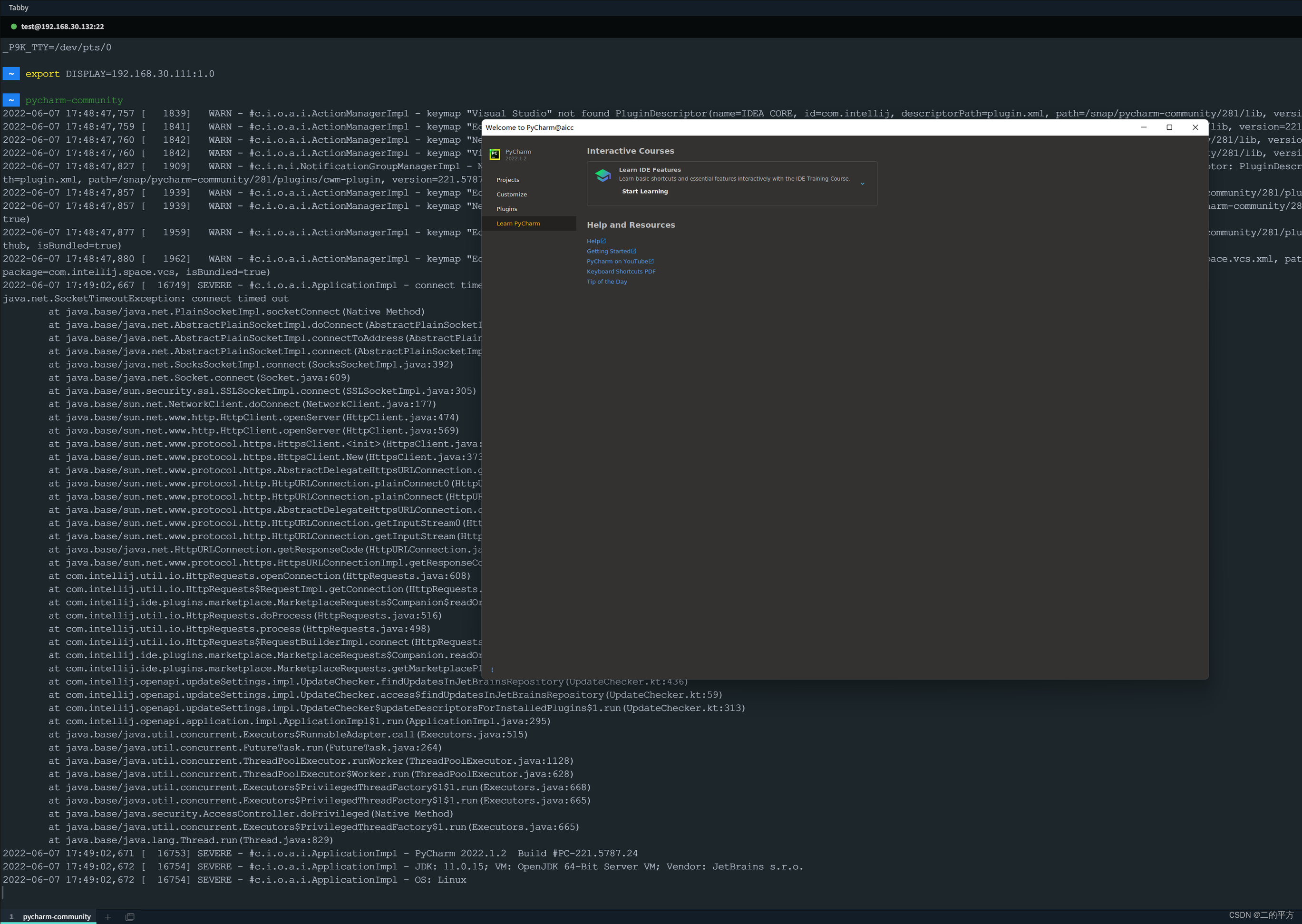Click the external-link icon beside Getting Started

coord(633,251)
